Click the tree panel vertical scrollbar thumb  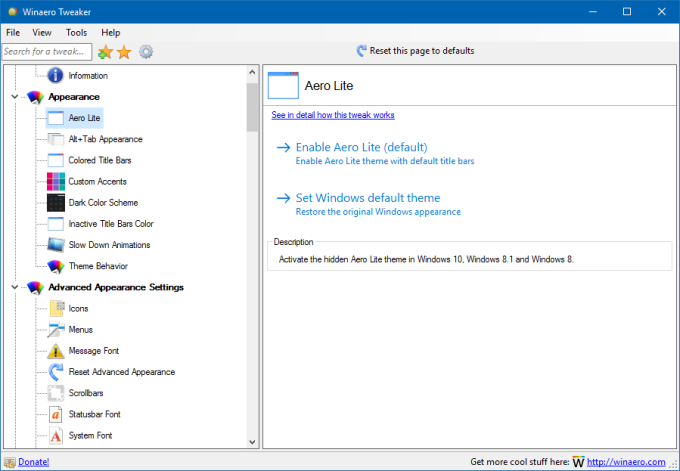point(252,105)
